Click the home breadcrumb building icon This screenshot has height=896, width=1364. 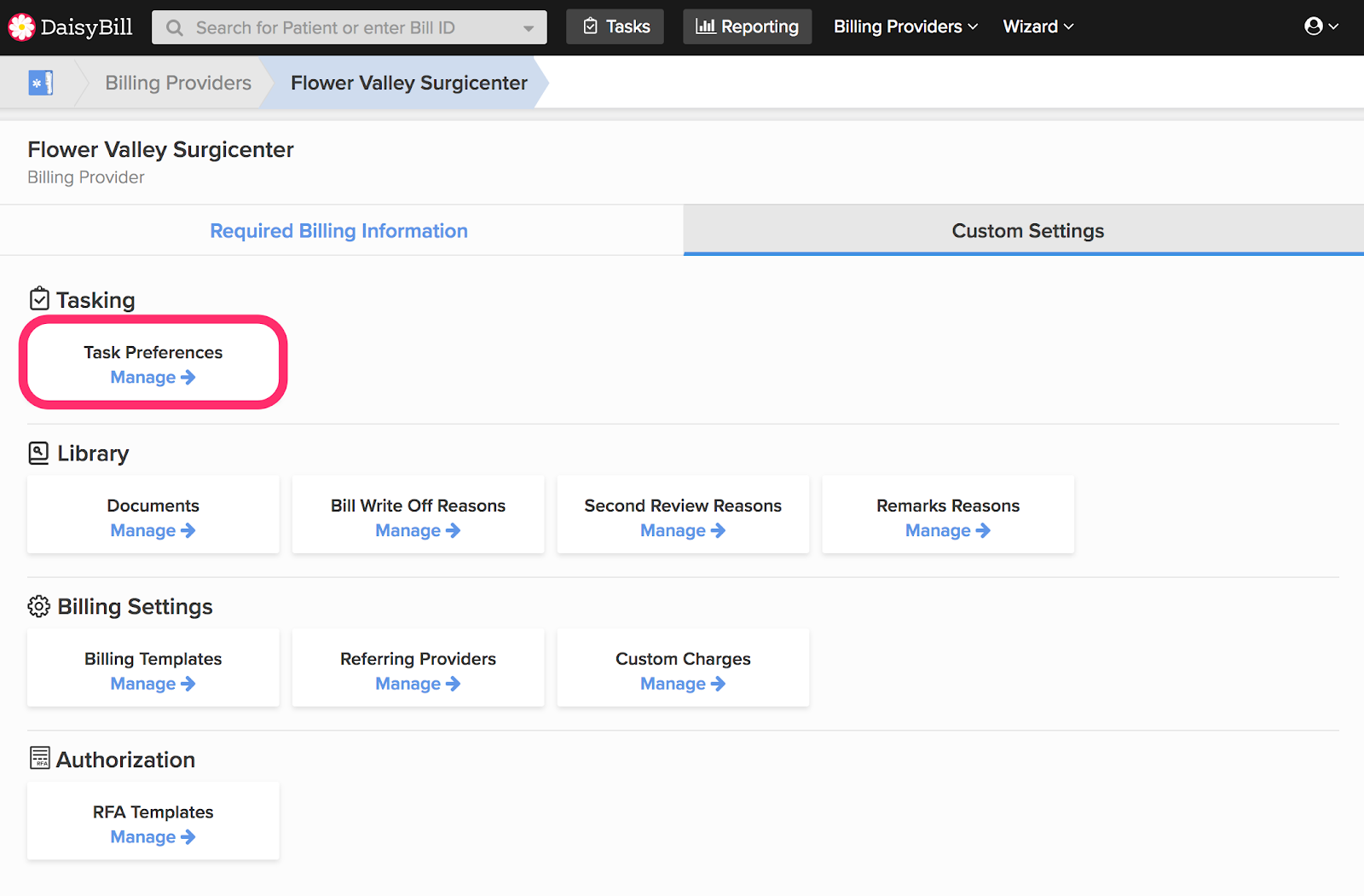point(41,83)
